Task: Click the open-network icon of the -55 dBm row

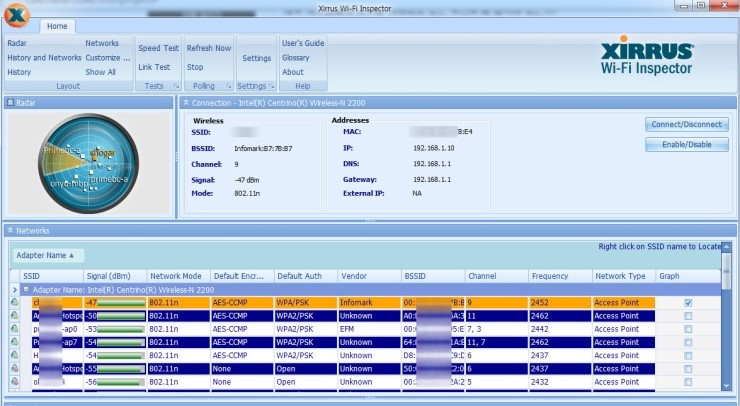Action: point(15,368)
